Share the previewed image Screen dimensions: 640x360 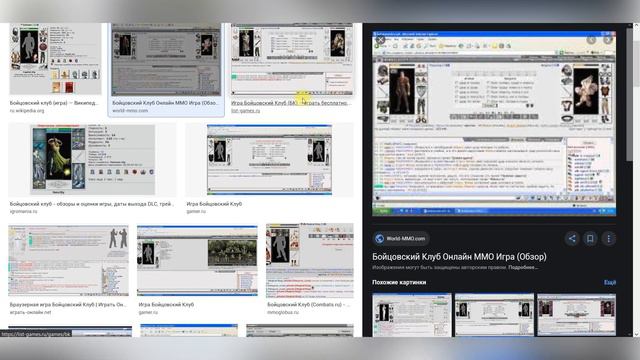coord(572,238)
